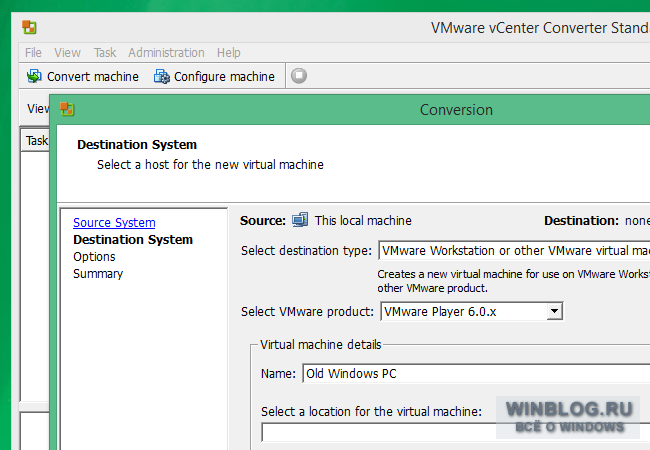Click the Conversion dialog title icon
Screen dimensions: 650x450
click(x=67, y=109)
